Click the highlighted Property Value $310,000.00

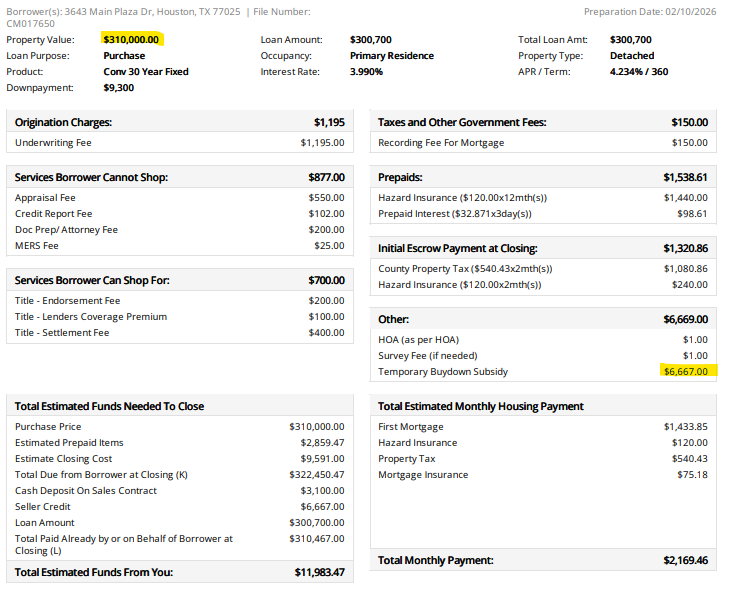click(133, 39)
